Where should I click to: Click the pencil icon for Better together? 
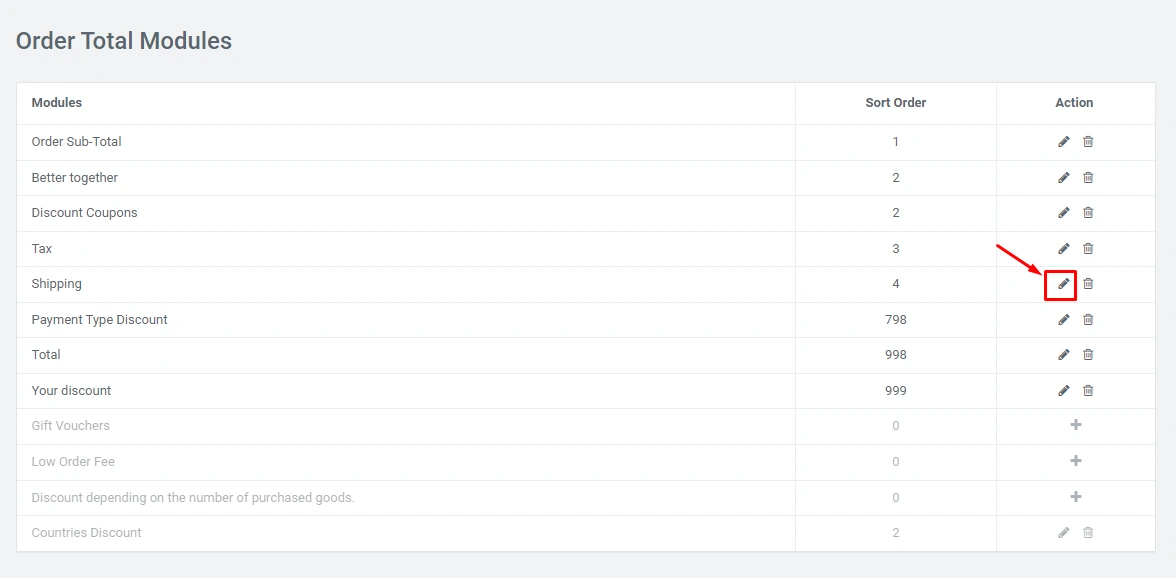coord(1063,178)
